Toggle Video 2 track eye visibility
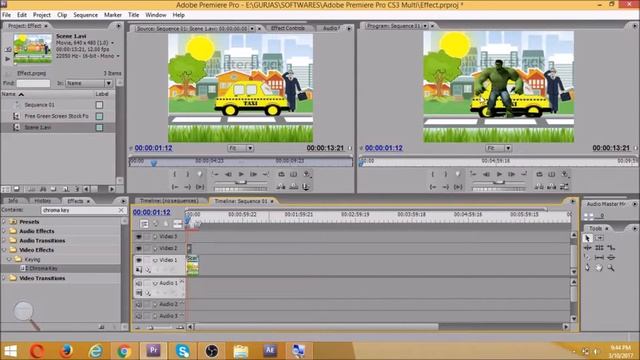The width and height of the screenshot is (640, 360). 139,248
